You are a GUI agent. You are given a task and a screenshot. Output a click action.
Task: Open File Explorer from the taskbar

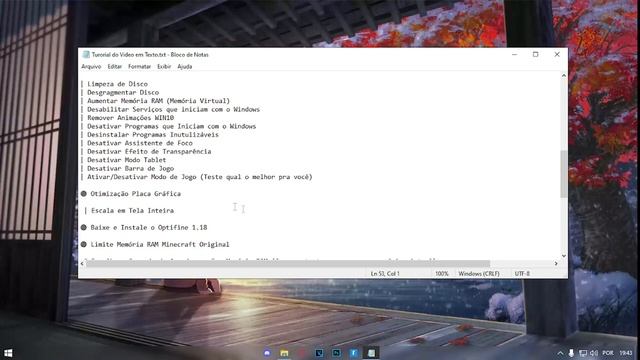click(x=284, y=353)
